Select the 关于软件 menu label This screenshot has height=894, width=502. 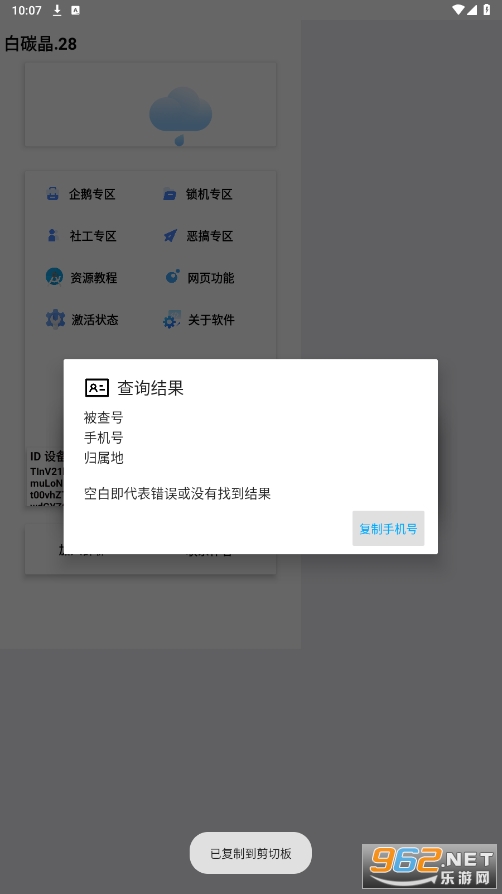click(x=211, y=320)
